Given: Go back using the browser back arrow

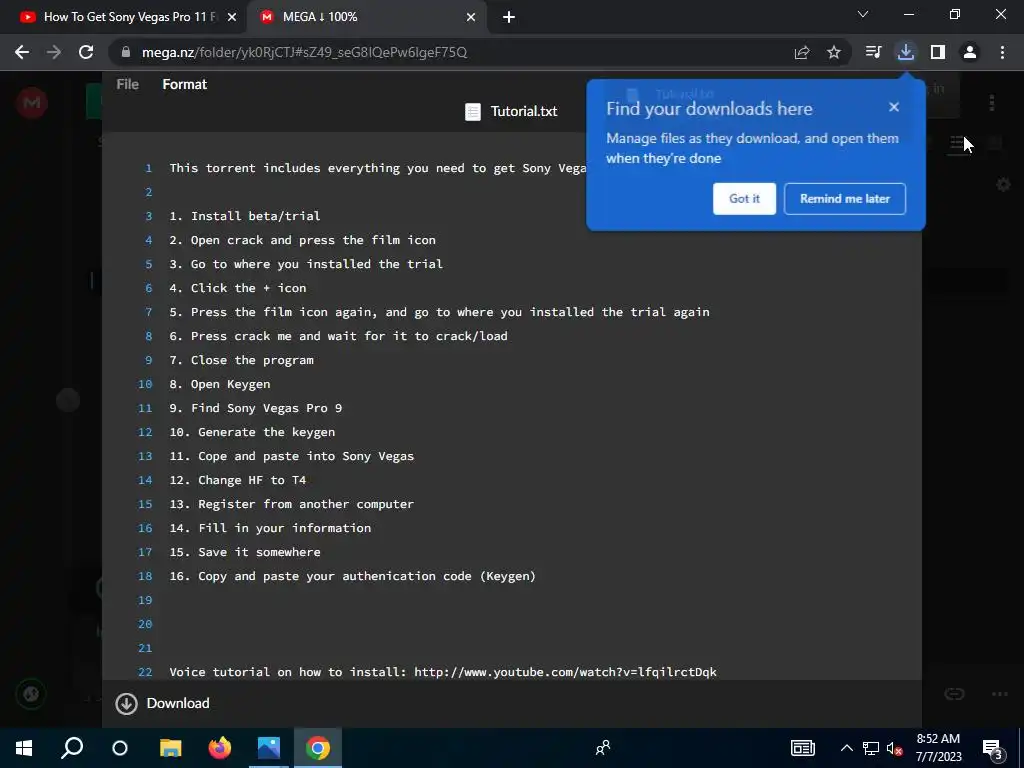Looking at the screenshot, I should click(22, 52).
